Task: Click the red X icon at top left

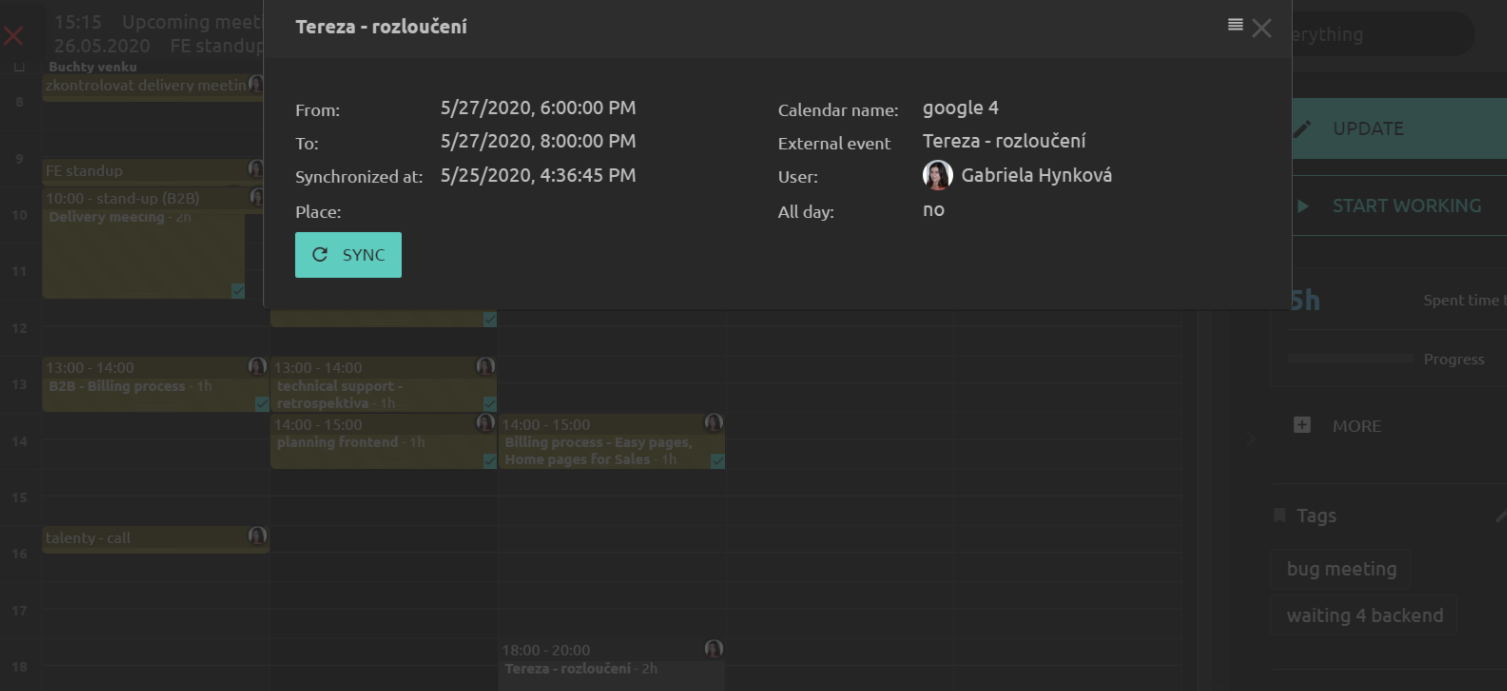Action: click(x=14, y=37)
